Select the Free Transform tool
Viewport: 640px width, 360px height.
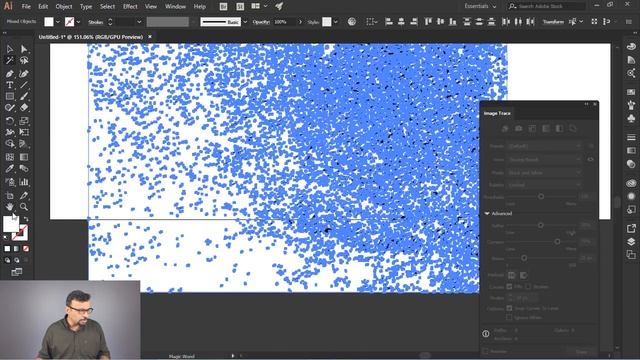tap(24, 132)
